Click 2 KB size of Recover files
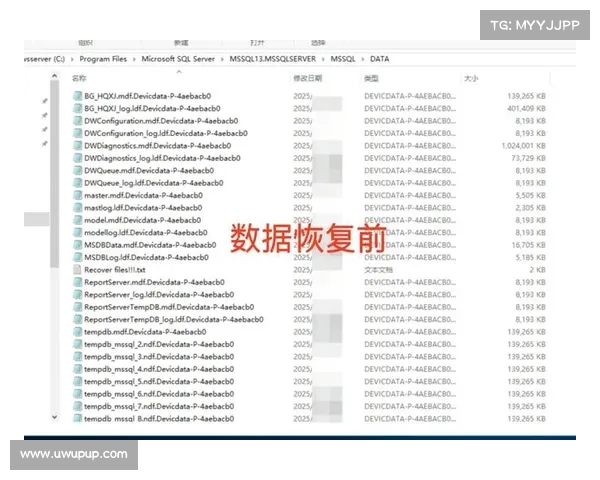 pos(537,269)
